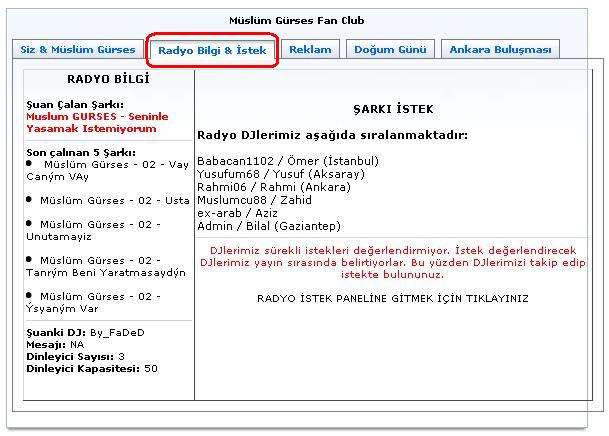
Task: Click the Dinleyici Sayısı 3 line
Action: point(75,357)
